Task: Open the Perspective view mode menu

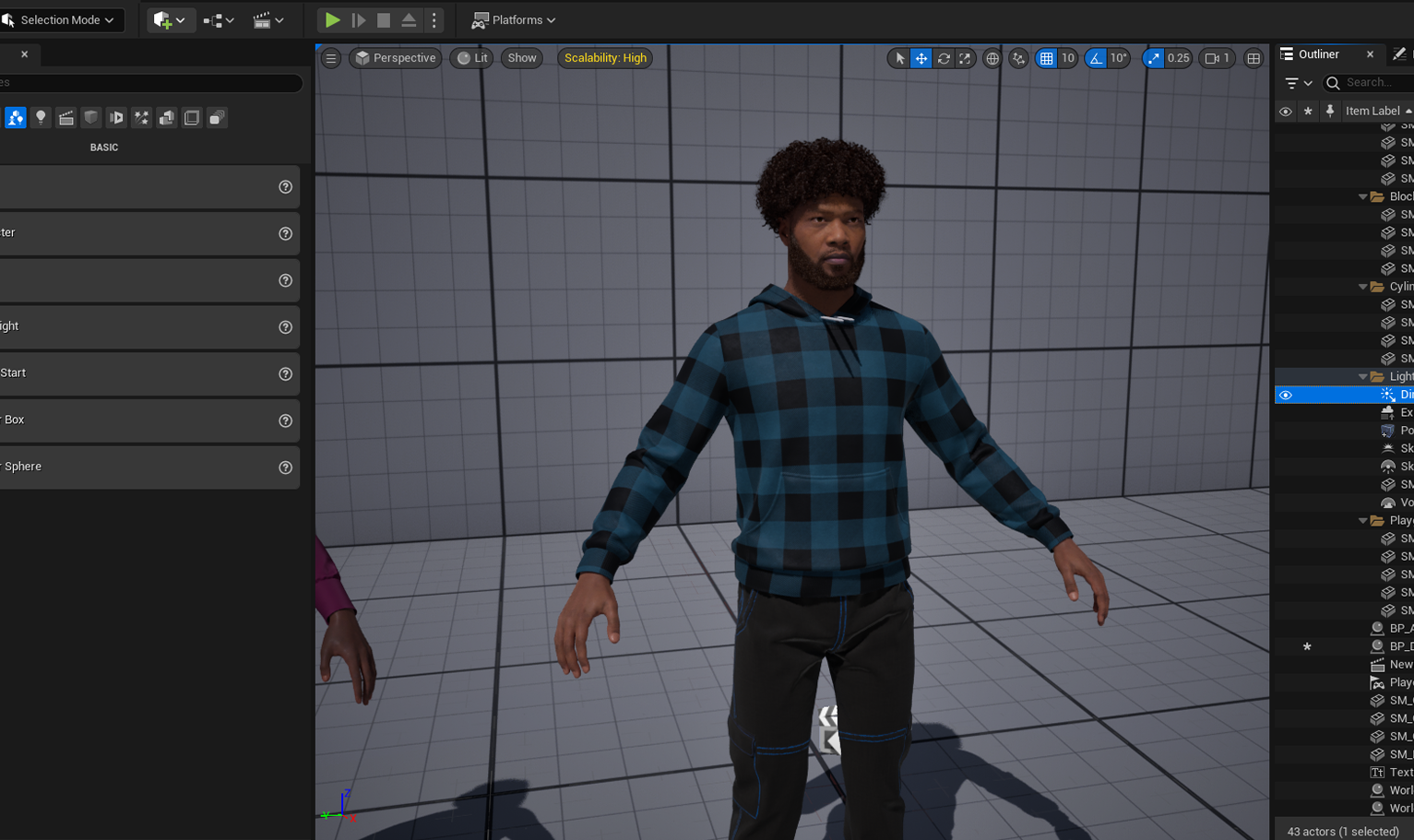Action: point(395,58)
